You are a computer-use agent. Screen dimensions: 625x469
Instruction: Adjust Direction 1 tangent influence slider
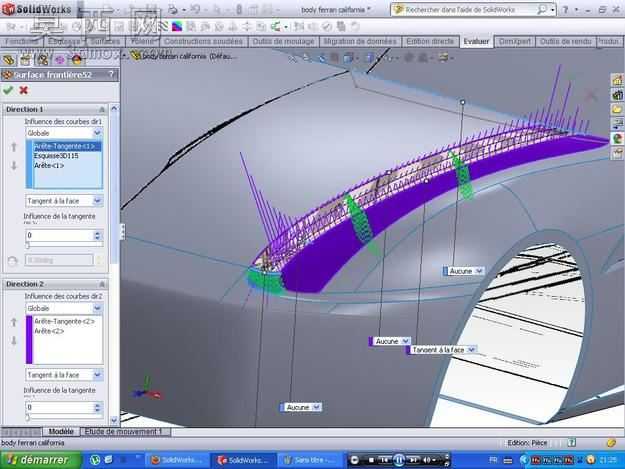click(x=28, y=245)
